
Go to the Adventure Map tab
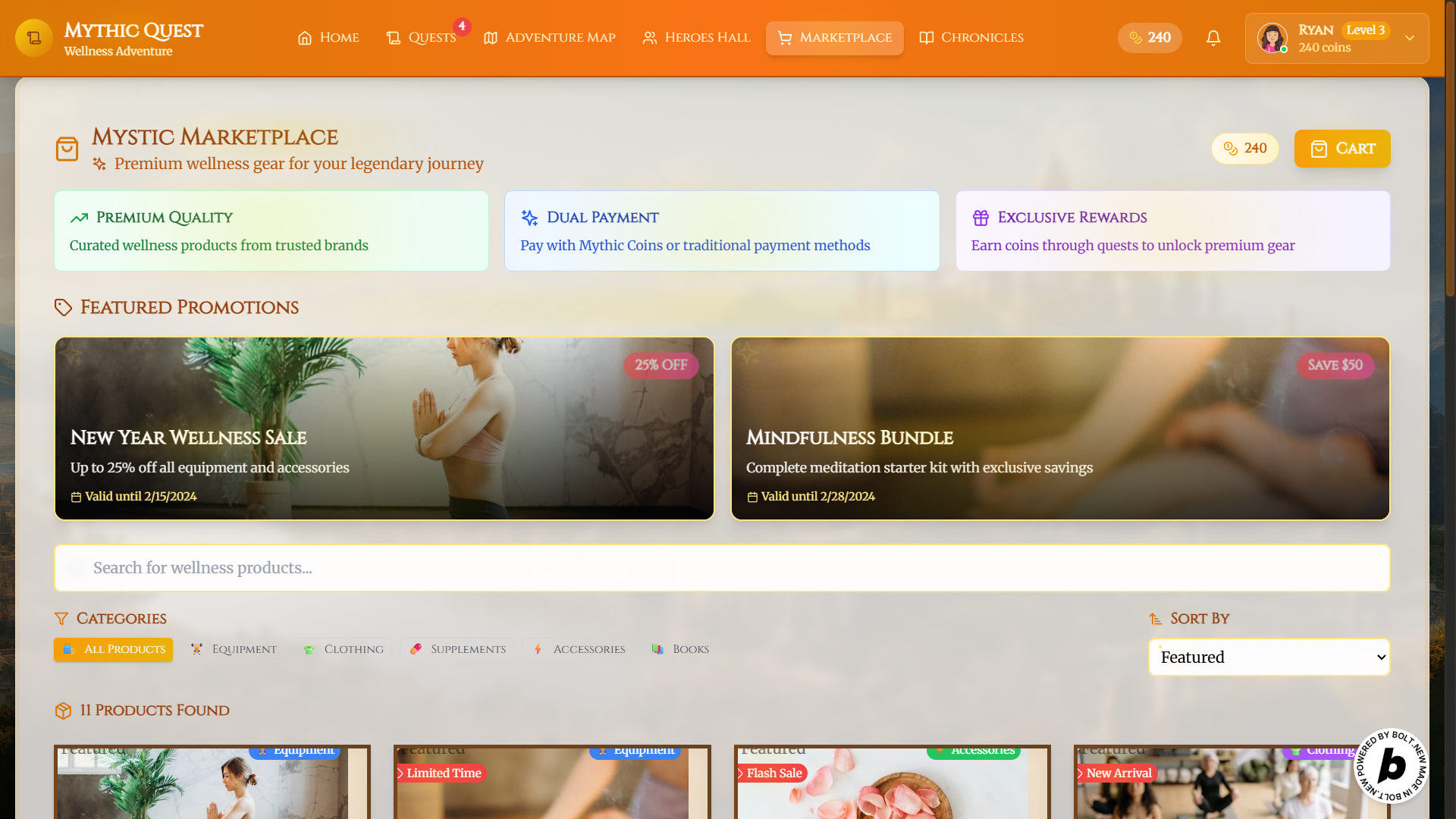tap(550, 38)
